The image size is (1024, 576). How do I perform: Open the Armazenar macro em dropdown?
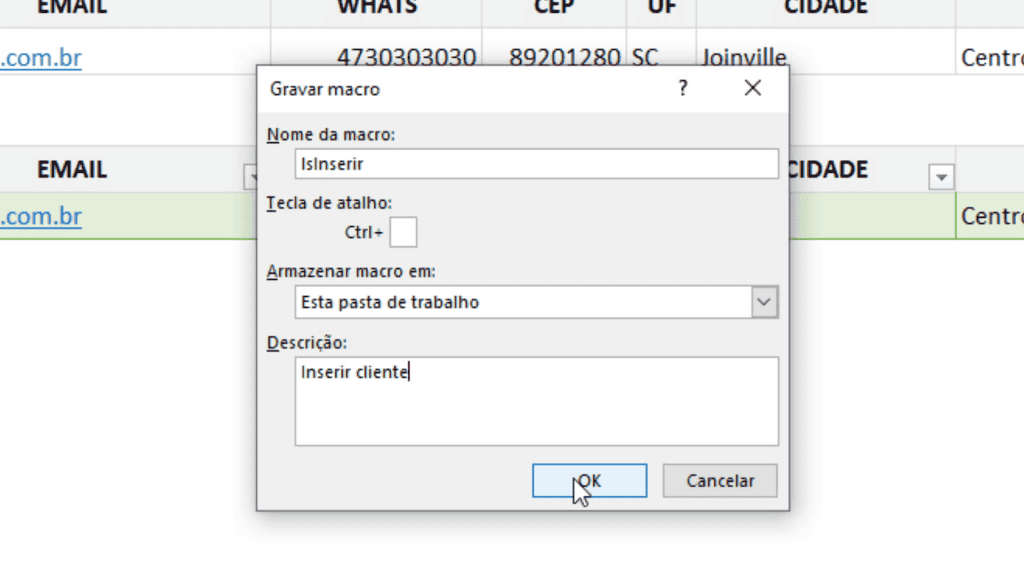click(765, 301)
